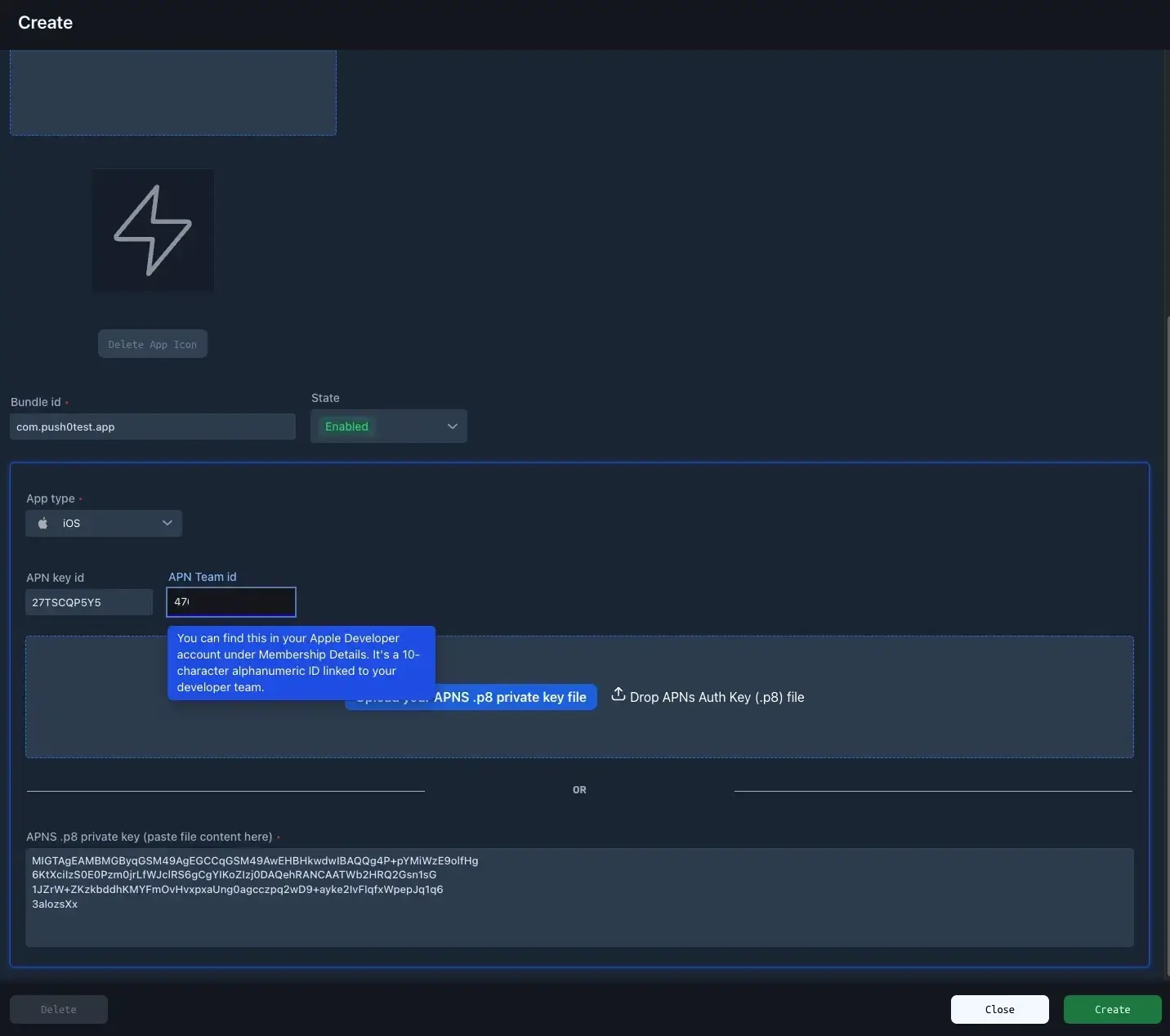The width and height of the screenshot is (1170, 1036).
Task: Click the OR divider text
Action: (x=579, y=790)
